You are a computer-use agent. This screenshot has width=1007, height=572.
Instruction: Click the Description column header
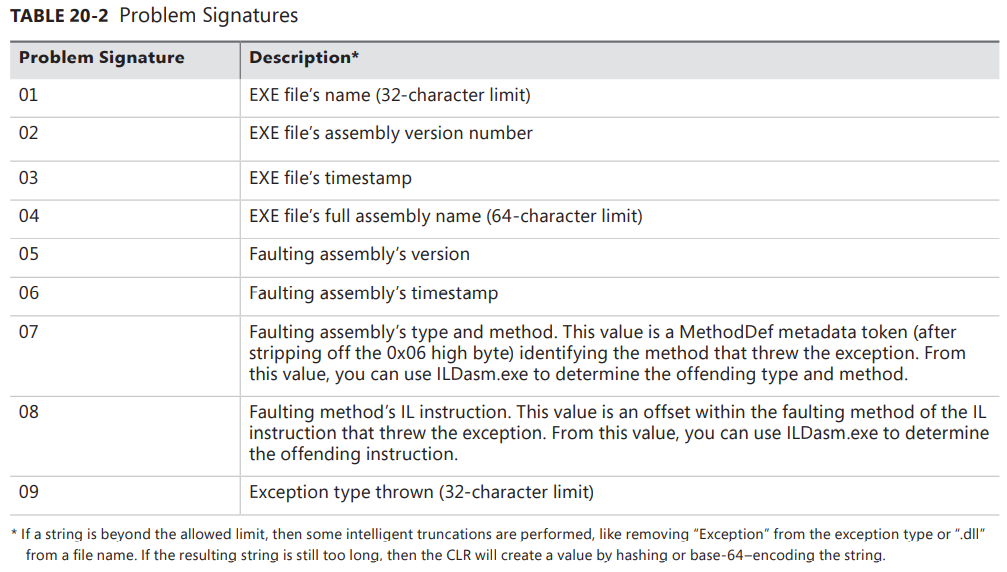[x=304, y=57]
